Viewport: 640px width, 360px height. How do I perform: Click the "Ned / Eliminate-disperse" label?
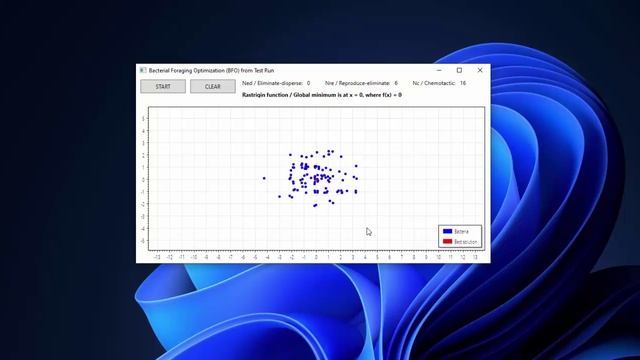[272, 83]
